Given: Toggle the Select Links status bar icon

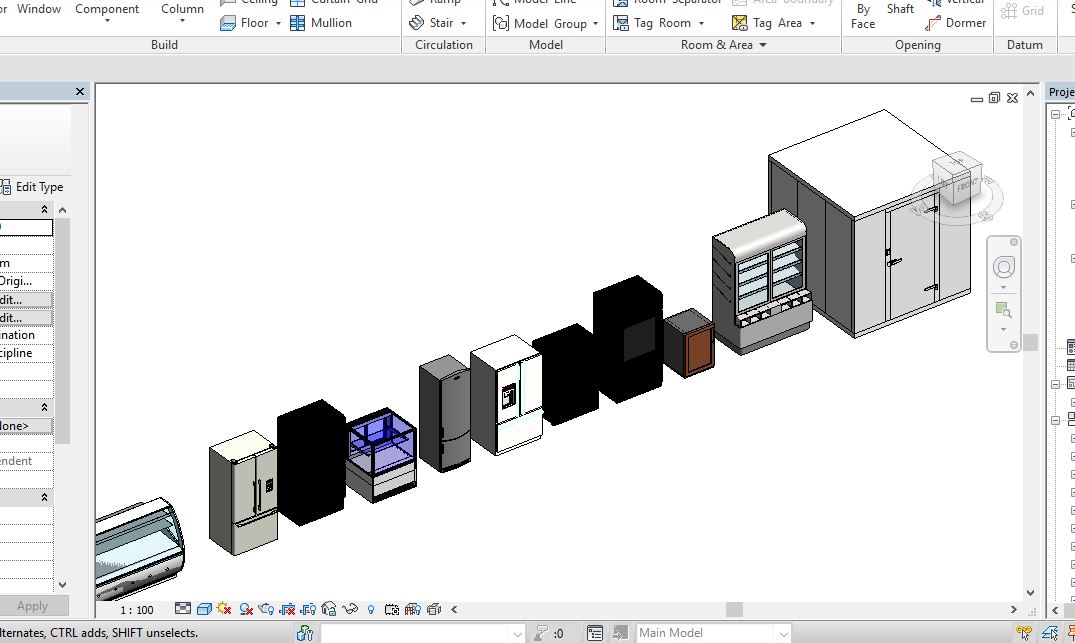Looking at the screenshot, I should (x=1024, y=633).
